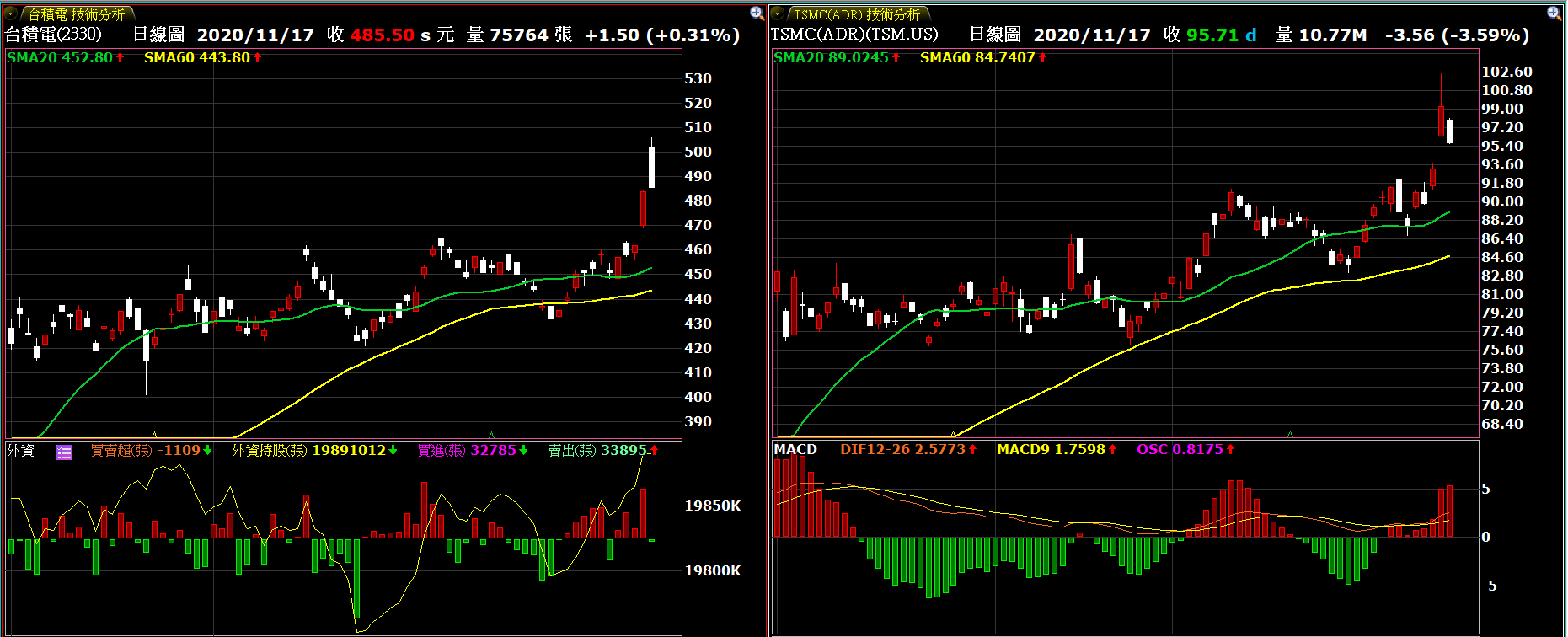Click the 68.40 price level on TSMC axis
Viewport: 1568px width, 637px height.
click(1502, 425)
